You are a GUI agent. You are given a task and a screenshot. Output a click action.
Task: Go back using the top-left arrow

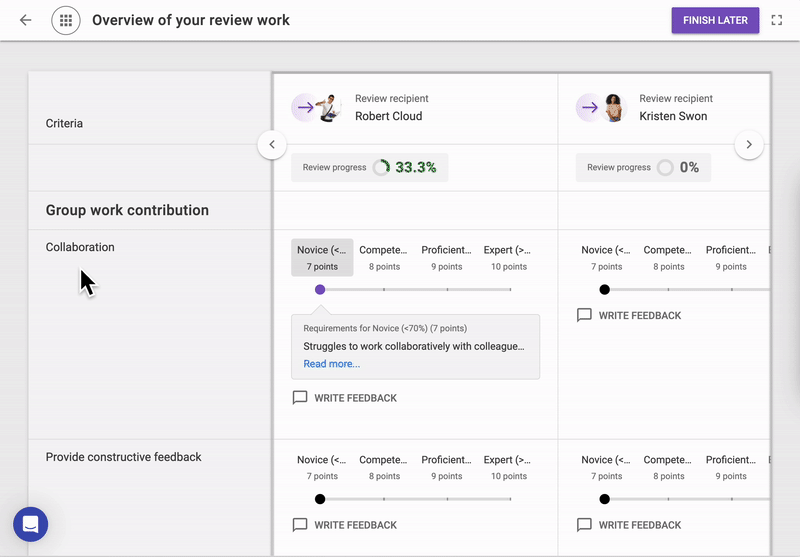pyautogui.click(x=26, y=20)
